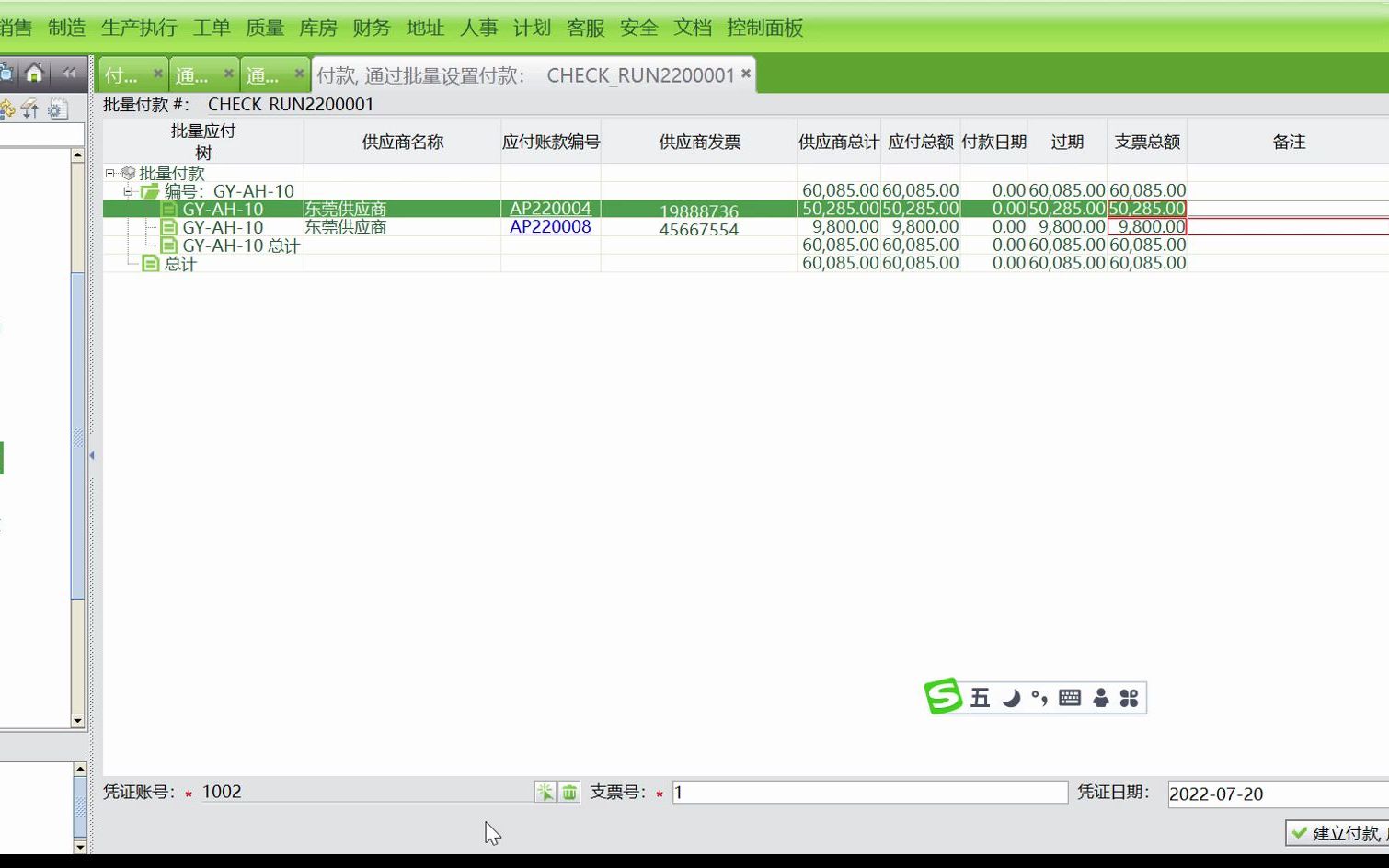Image resolution: width=1389 pixels, height=868 pixels.
Task: Select the 应付账款编号 column header
Action: pyautogui.click(x=551, y=142)
